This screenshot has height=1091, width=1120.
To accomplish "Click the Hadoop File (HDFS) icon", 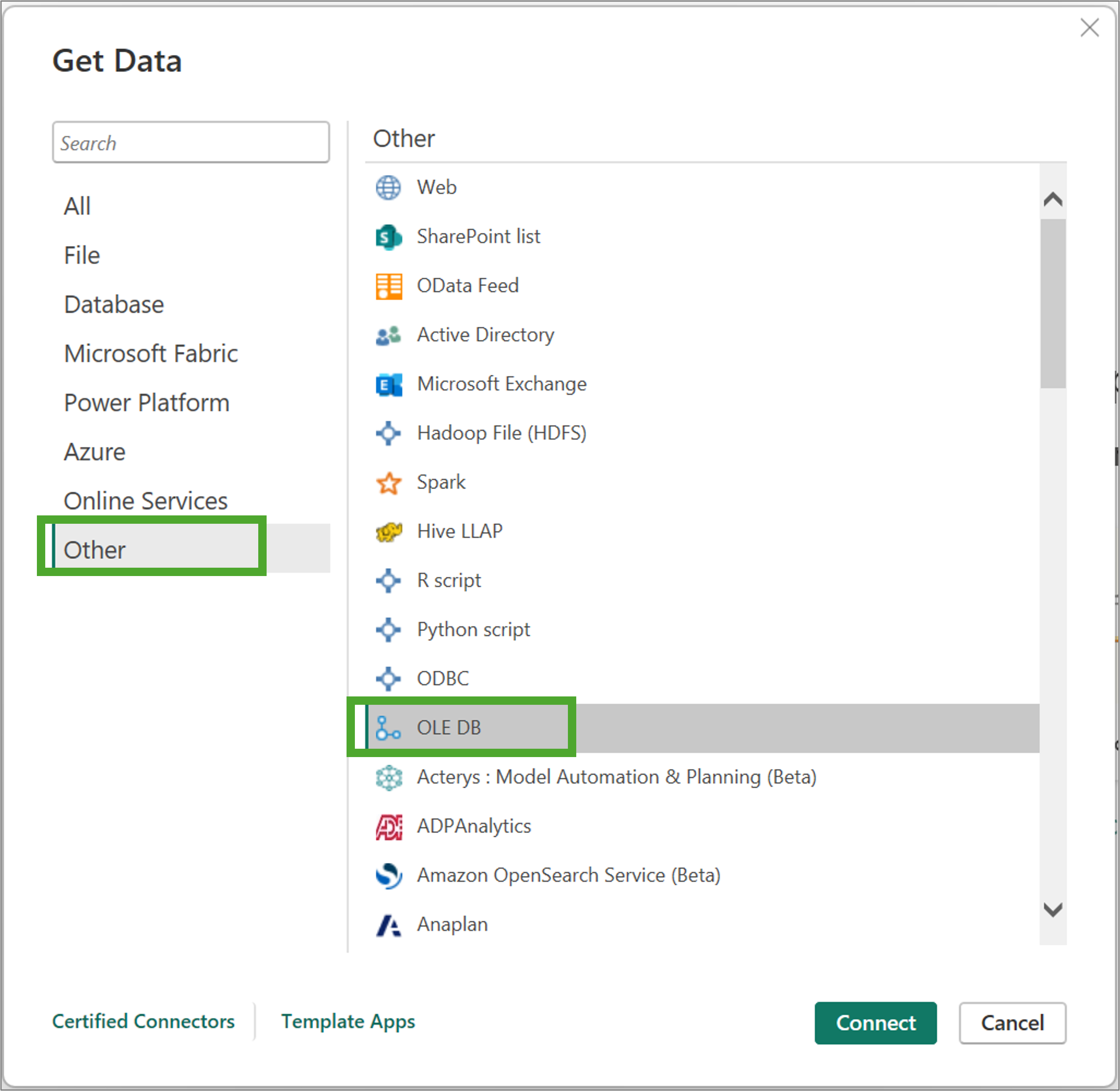I will (x=388, y=433).
